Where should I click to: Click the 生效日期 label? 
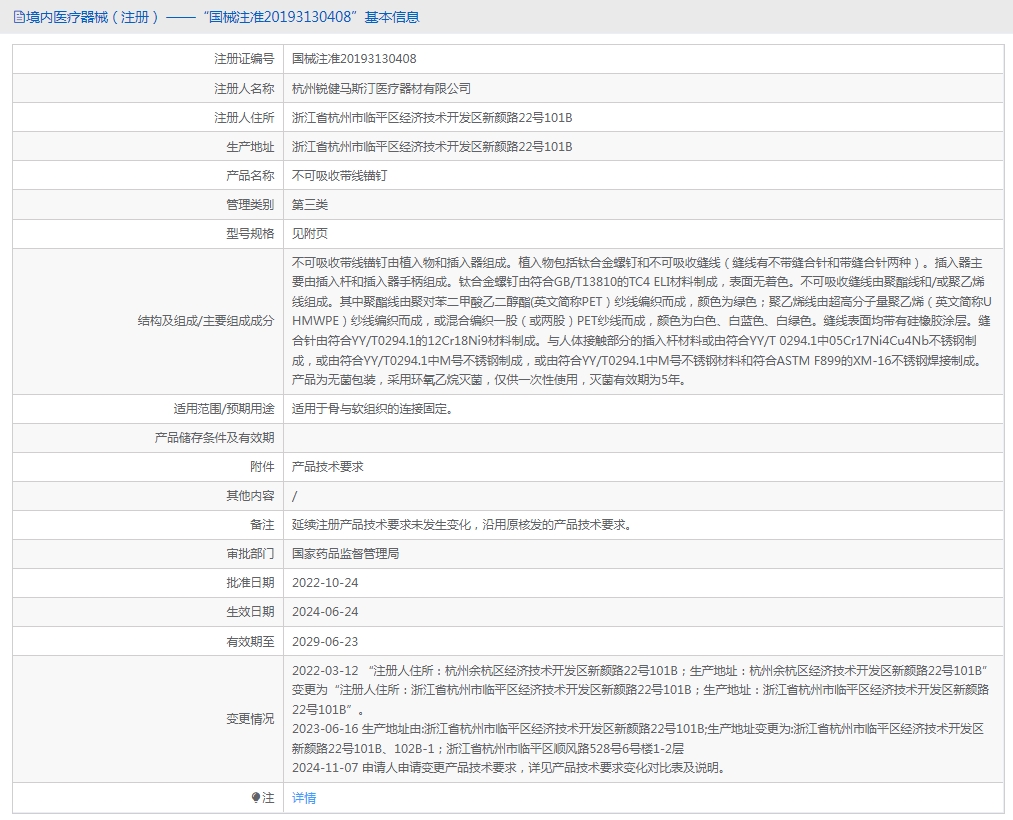click(250, 612)
